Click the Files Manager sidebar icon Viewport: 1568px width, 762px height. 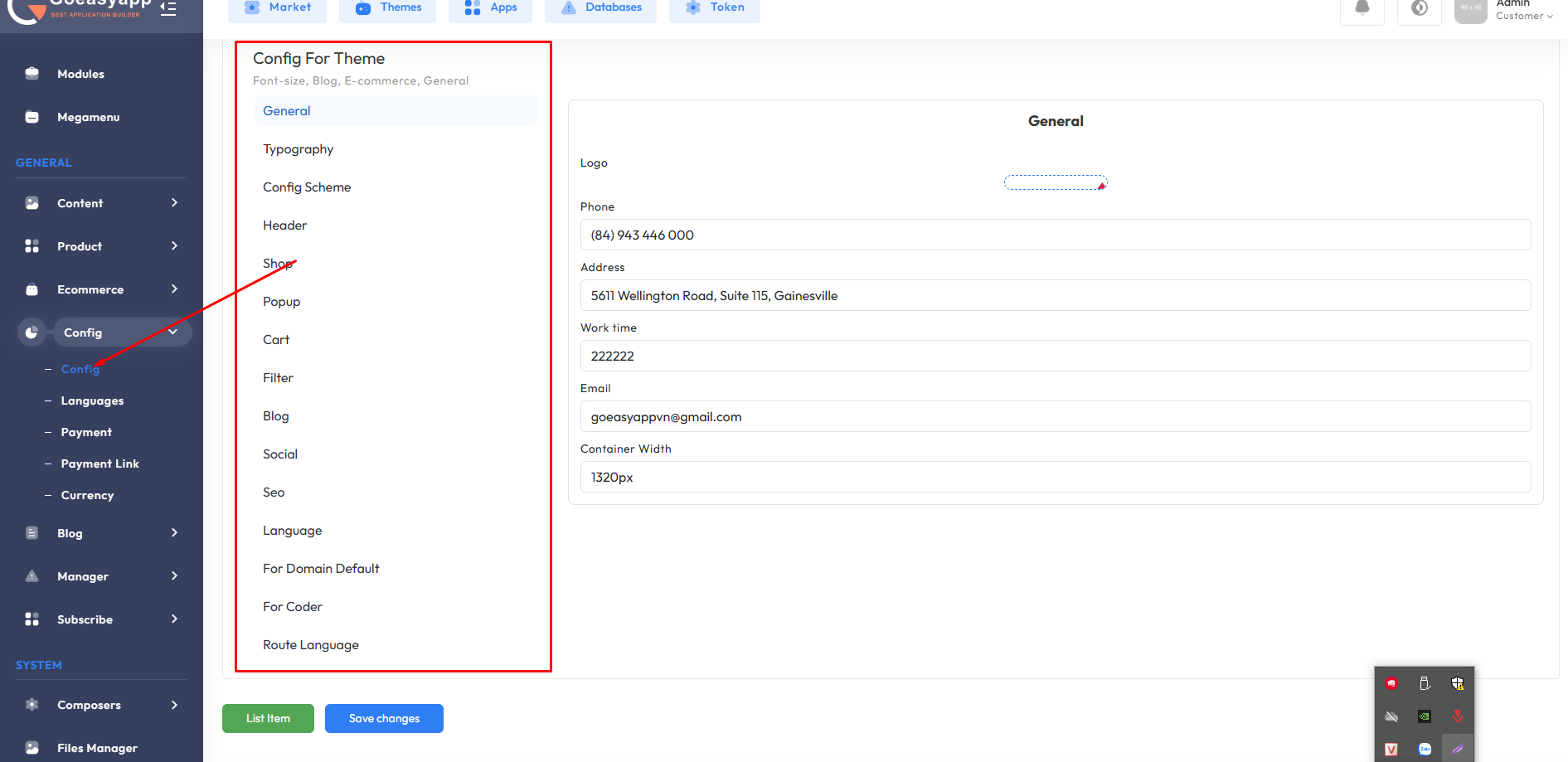click(x=32, y=747)
